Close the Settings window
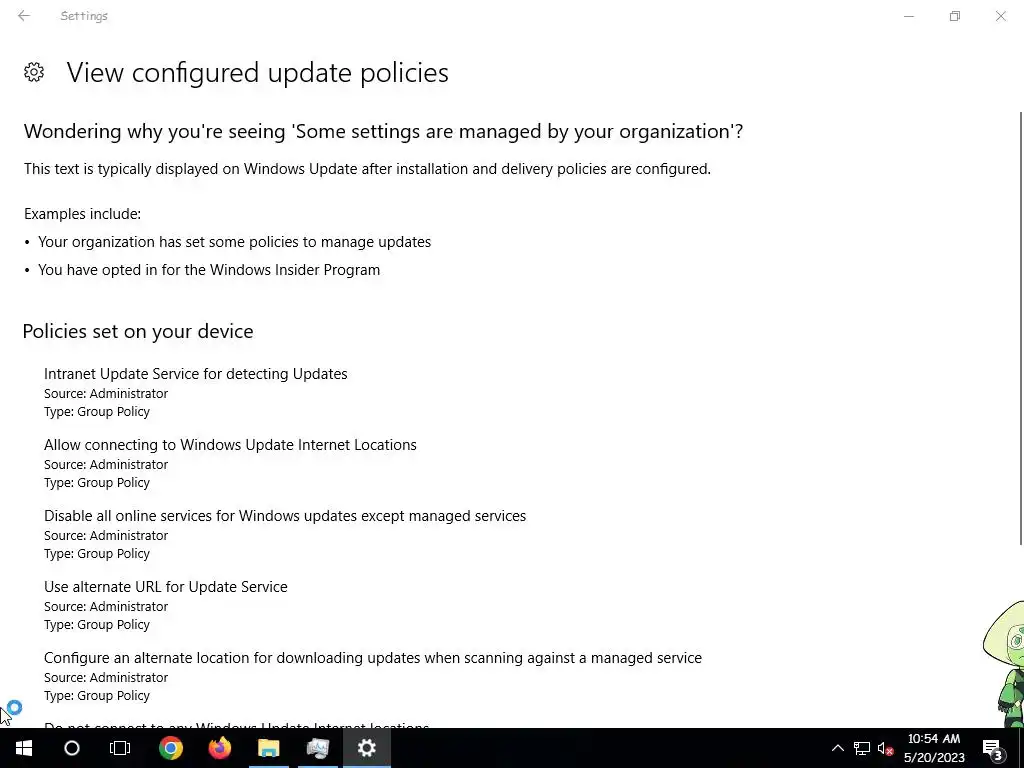Screen dimensions: 1024x768 tap(1000, 16)
